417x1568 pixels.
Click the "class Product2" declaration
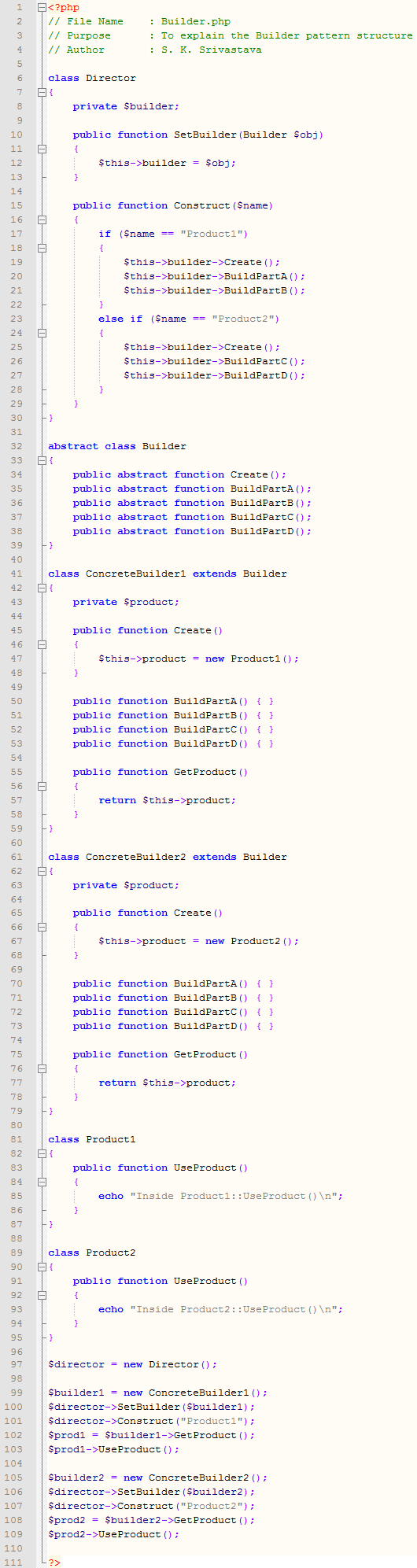[92, 1253]
